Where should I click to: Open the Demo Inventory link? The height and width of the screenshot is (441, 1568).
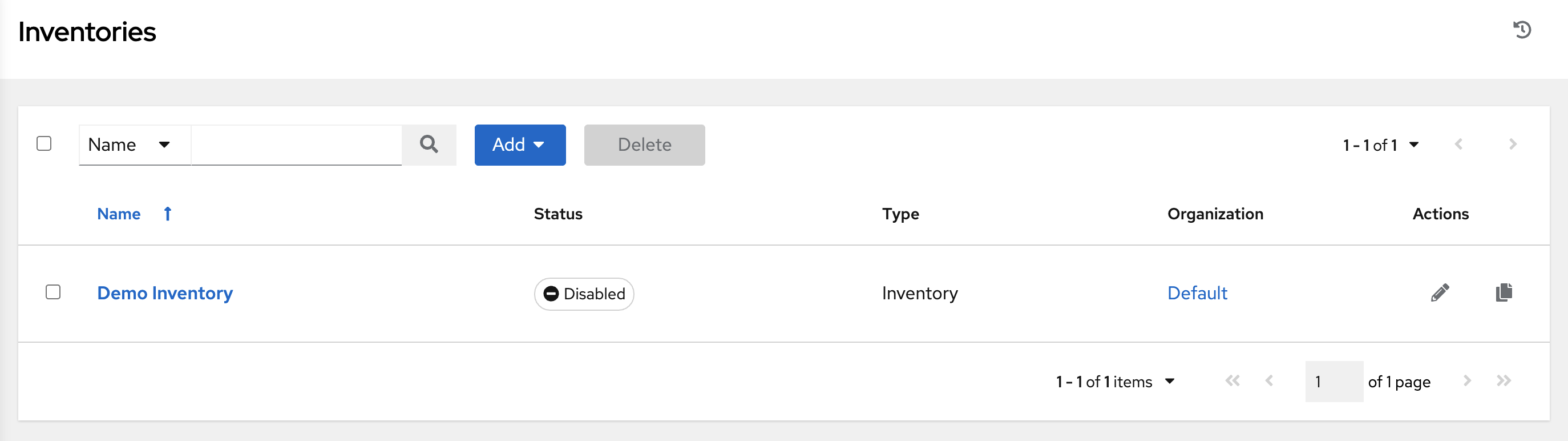(x=165, y=293)
